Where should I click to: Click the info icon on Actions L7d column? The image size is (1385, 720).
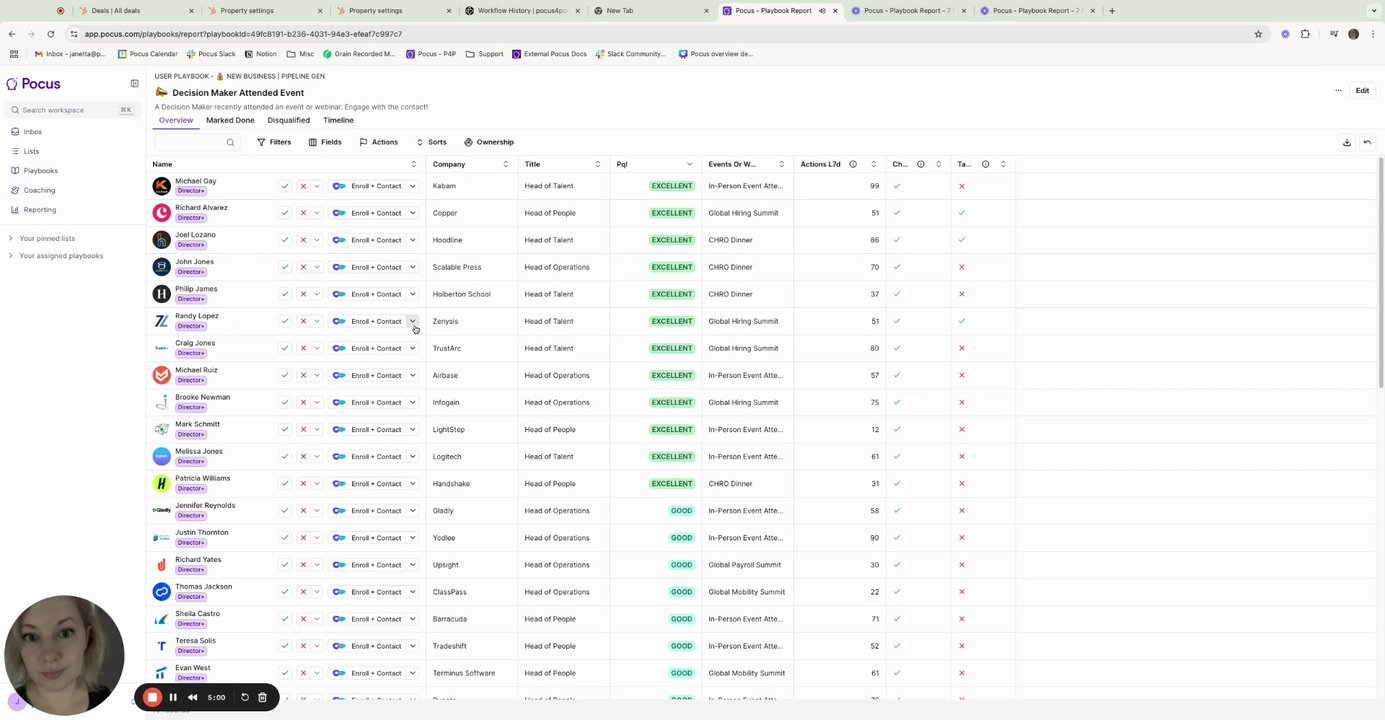[853, 164]
